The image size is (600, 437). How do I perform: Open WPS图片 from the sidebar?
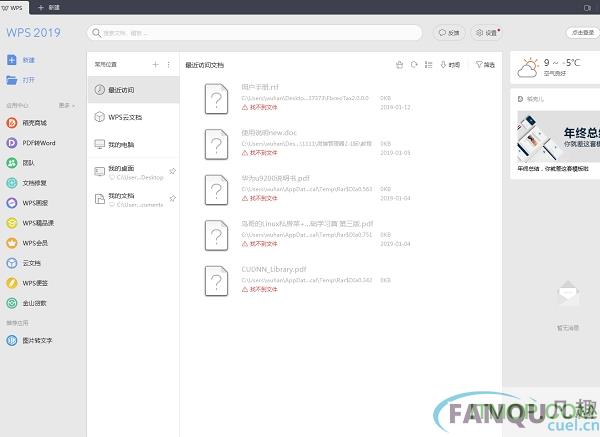27,203
